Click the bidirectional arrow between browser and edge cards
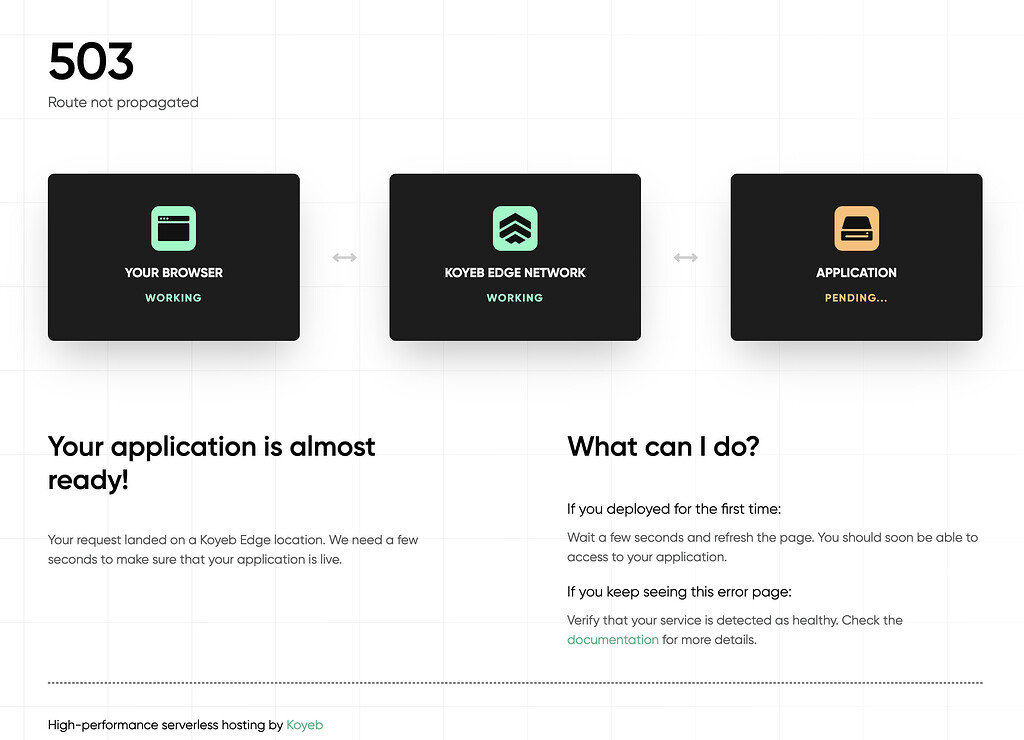1024x740 pixels. coord(344,257)
